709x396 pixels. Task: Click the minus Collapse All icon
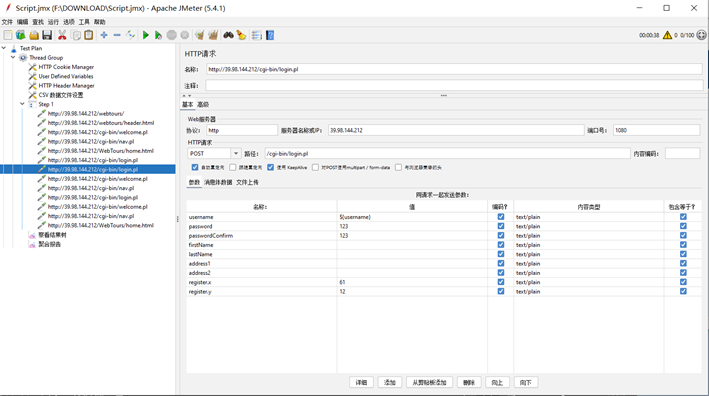point(117,35)
